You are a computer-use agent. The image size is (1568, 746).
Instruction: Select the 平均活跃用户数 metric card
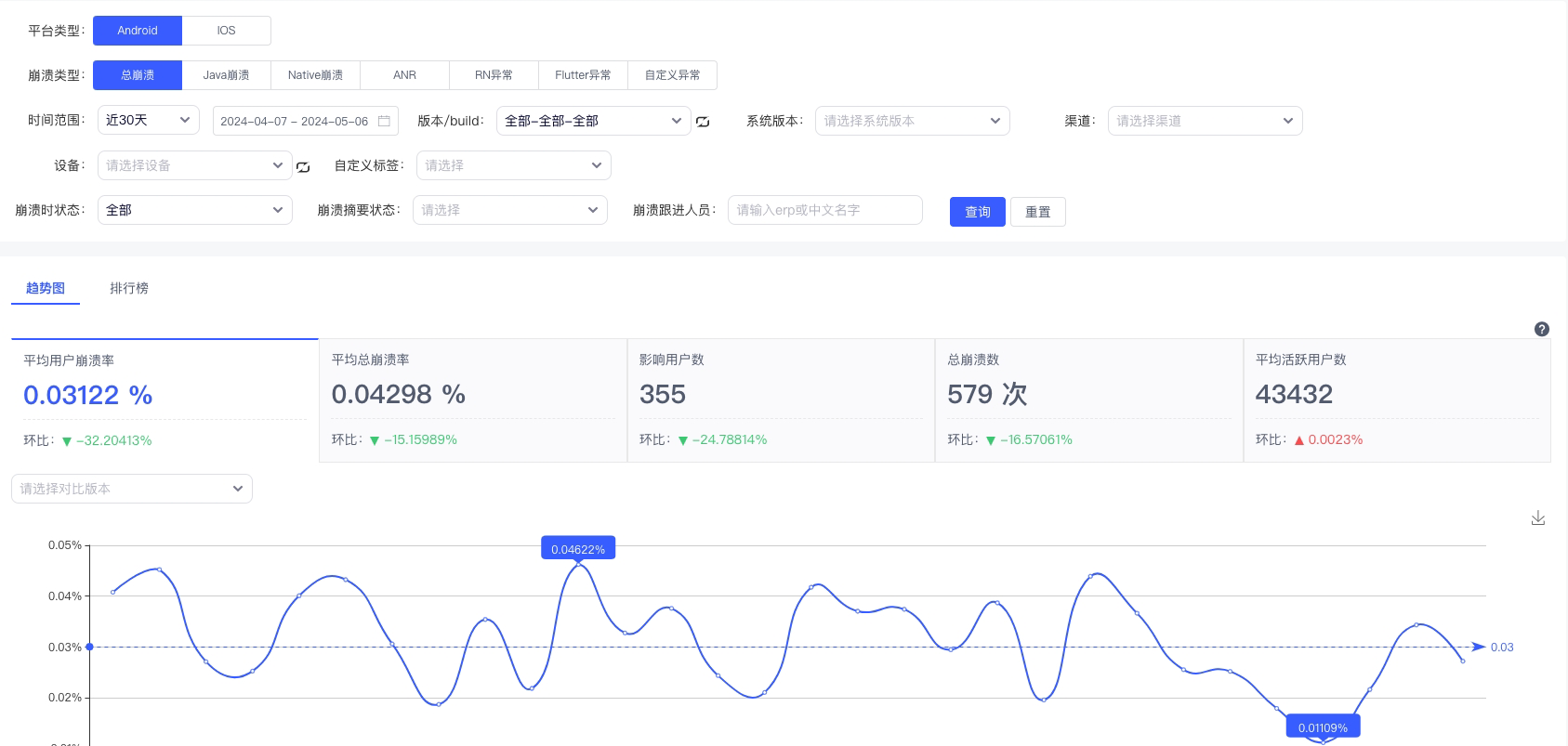1397,400
